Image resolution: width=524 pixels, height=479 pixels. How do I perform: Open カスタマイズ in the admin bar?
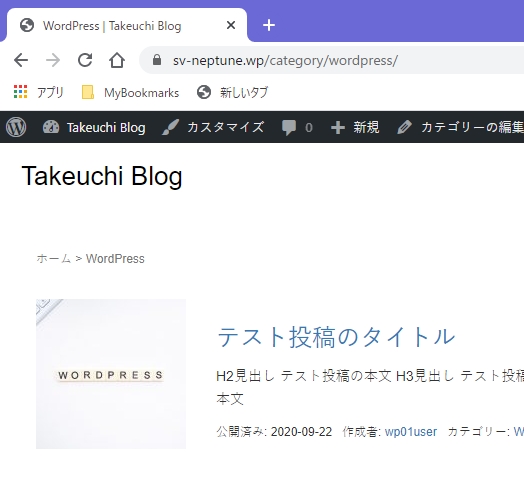[213, 127]
